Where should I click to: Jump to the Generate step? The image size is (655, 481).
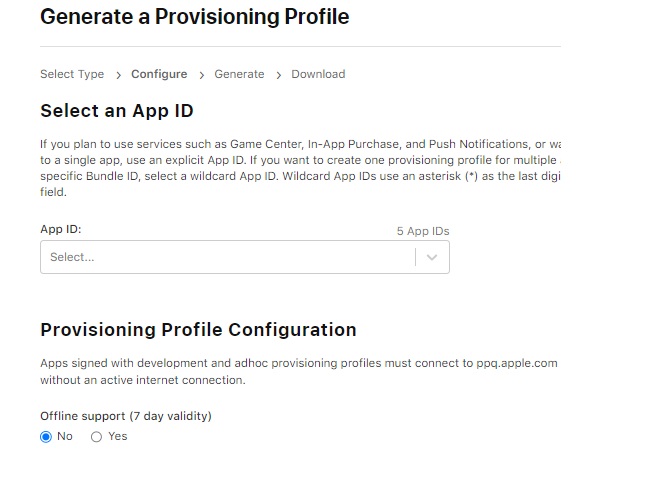pos(239,74)
